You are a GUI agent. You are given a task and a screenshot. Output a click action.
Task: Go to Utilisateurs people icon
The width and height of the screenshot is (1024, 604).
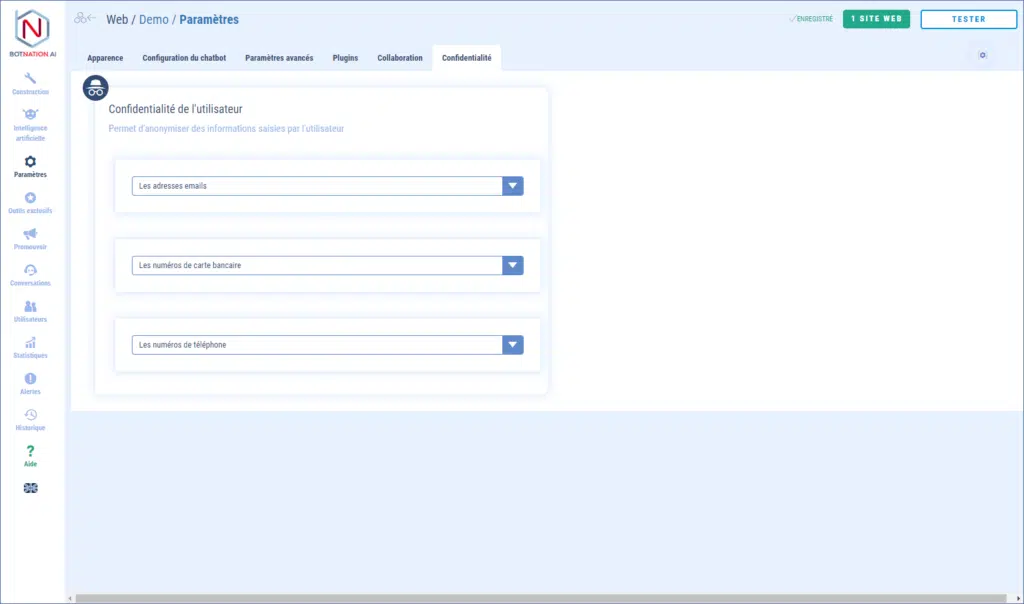tap(30, 306)
